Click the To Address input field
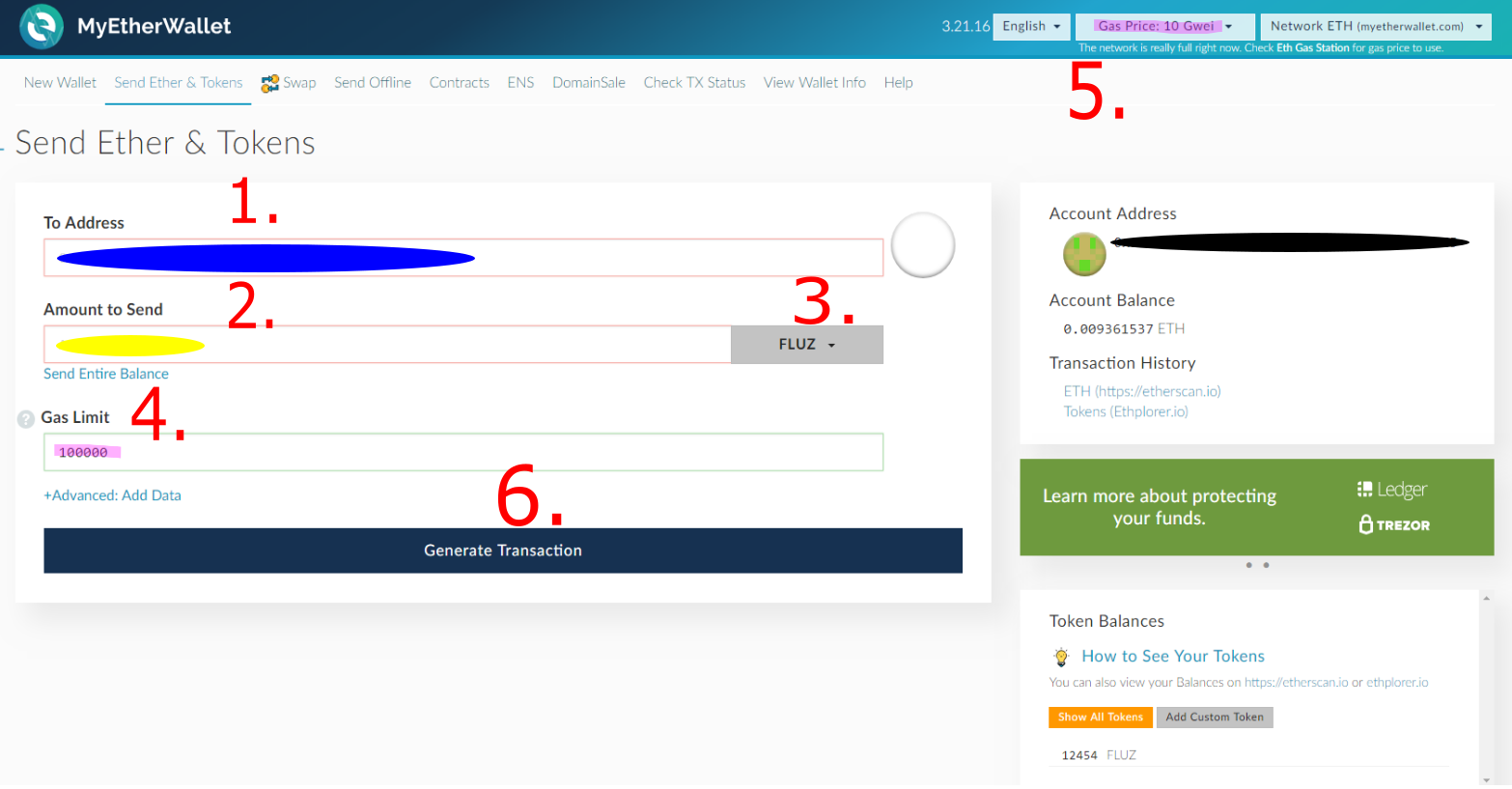 pos(463,258)
